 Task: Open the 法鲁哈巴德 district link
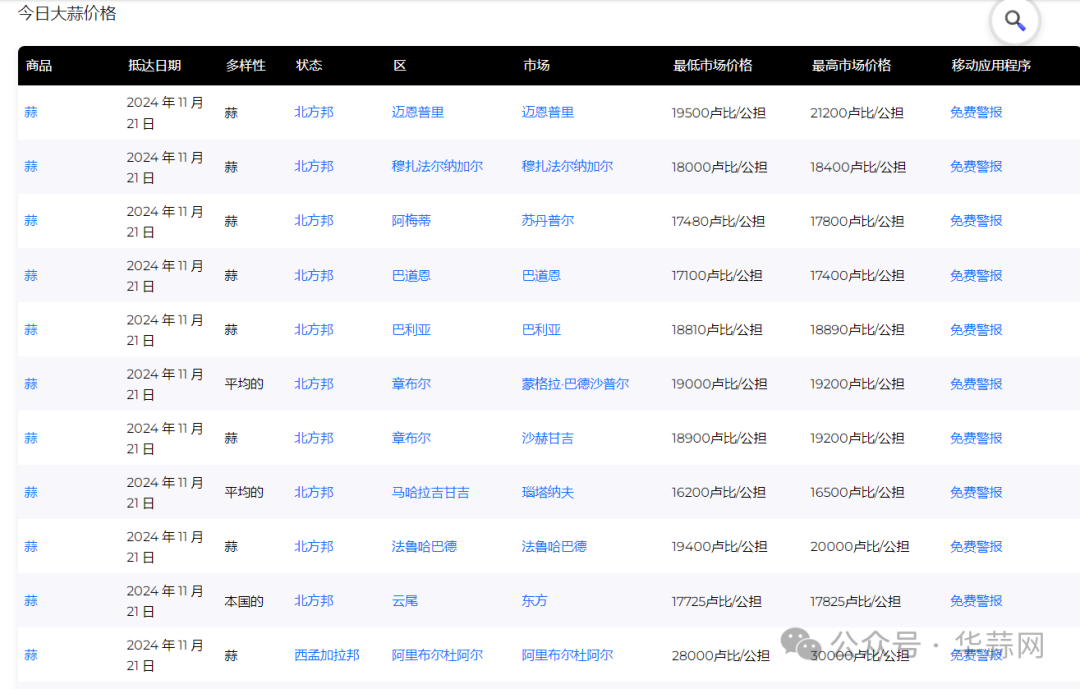(x=424, y=546)
